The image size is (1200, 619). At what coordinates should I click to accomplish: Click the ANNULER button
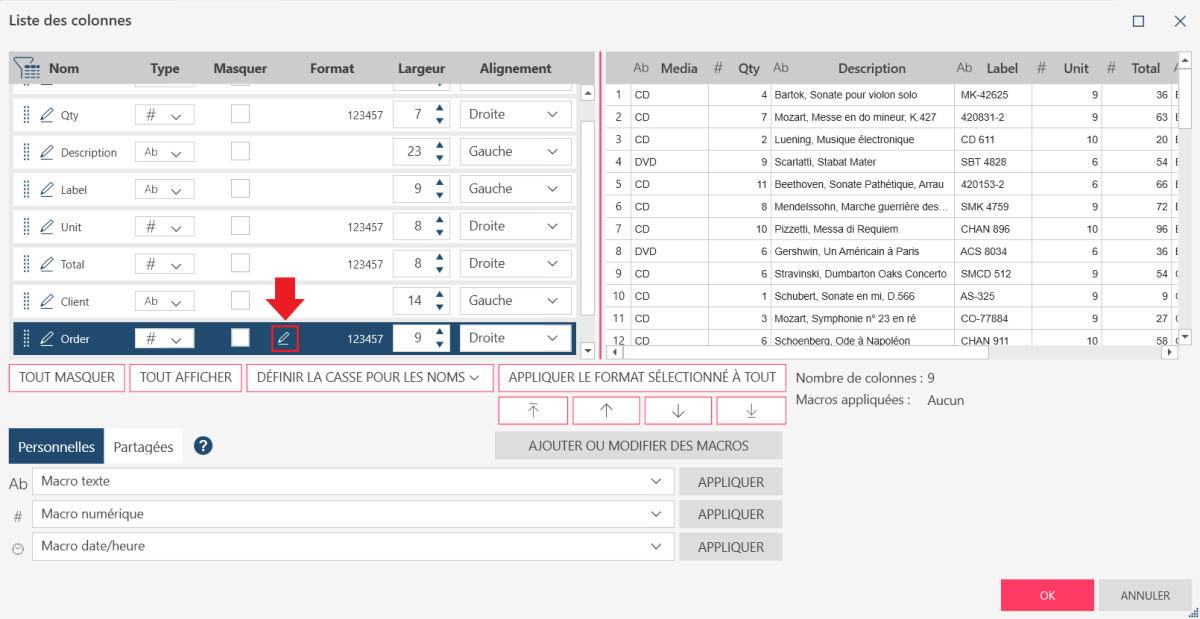(1145, 595)
